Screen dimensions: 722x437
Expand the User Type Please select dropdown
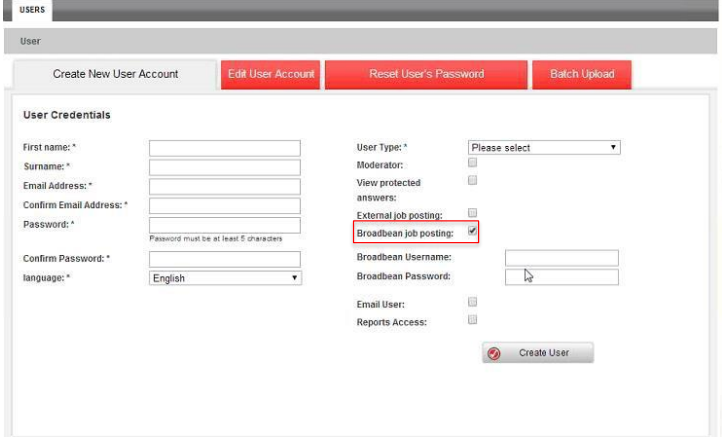(x=544, y=148)
